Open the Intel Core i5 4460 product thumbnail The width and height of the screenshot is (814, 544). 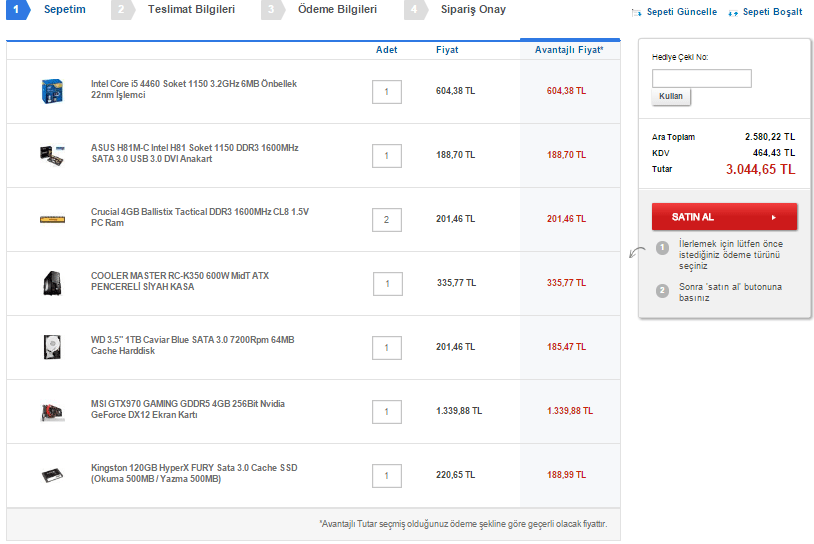[52, 91]
